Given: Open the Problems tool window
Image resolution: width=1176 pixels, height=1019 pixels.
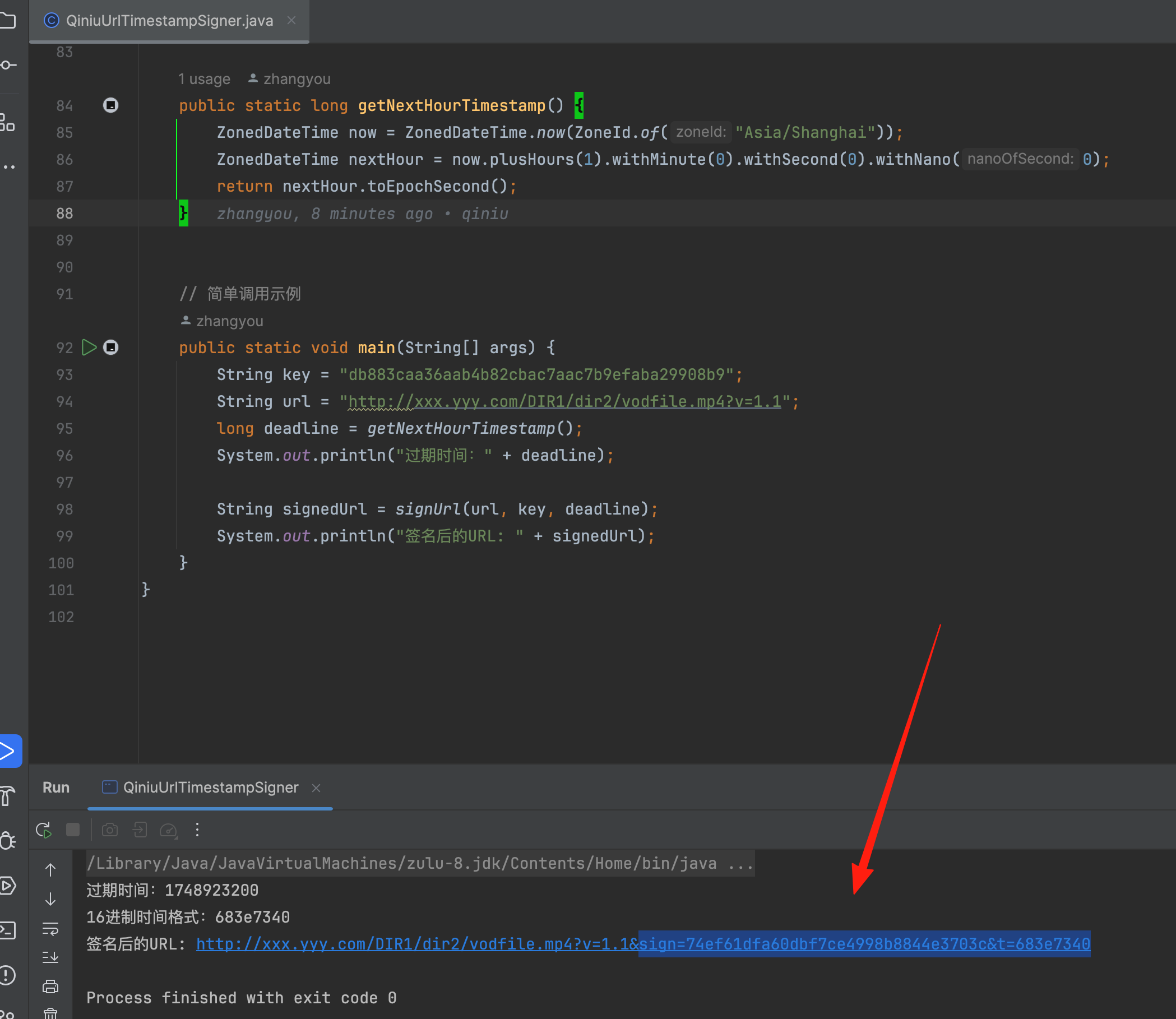Looking at the screenshot, I should pos(8,975).
